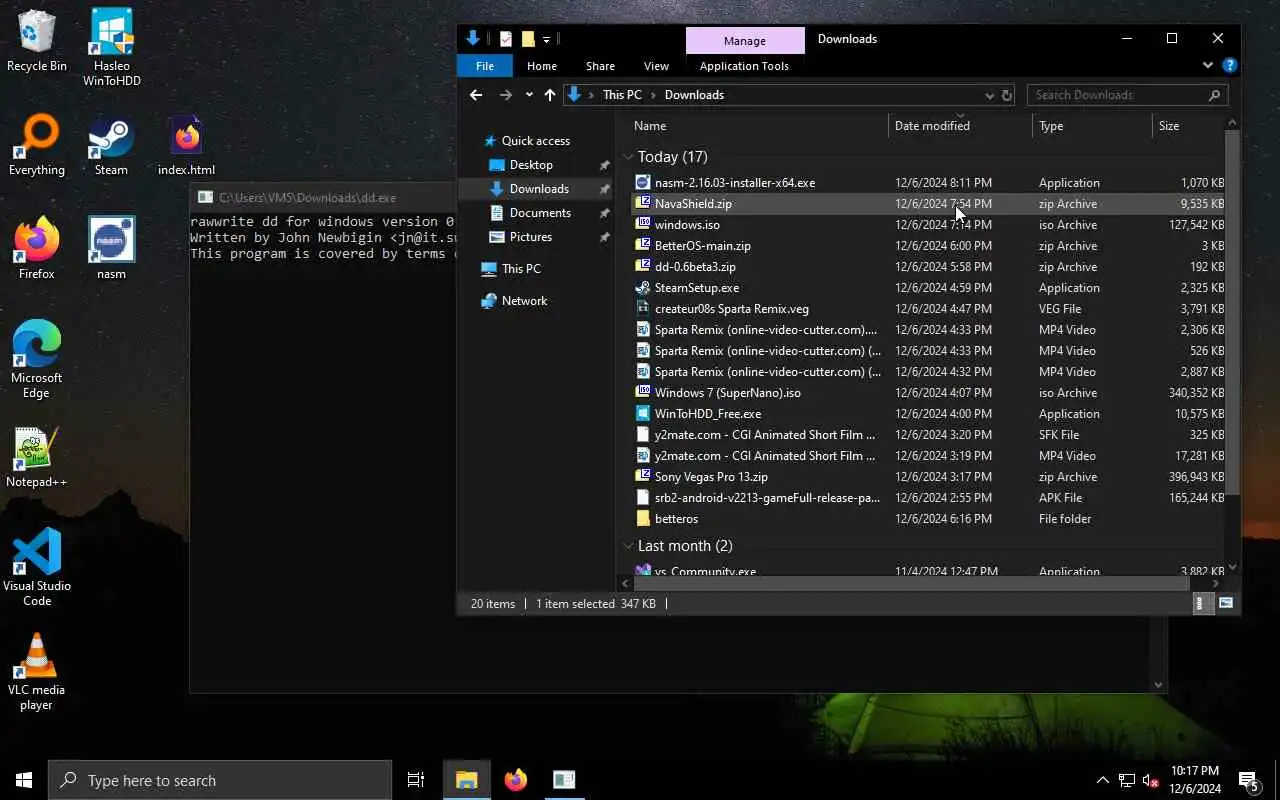Open Customize Quick Access Toolbar dropdown
This screenshot has height=800, width=1280.
point(546,40)
